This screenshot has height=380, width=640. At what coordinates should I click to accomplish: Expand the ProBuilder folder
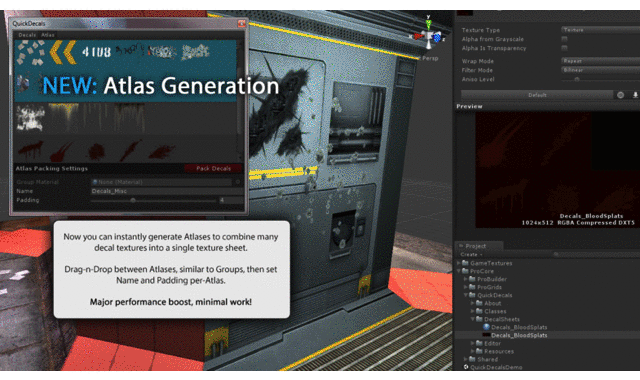pyautogui.click(x=466, y=279)
